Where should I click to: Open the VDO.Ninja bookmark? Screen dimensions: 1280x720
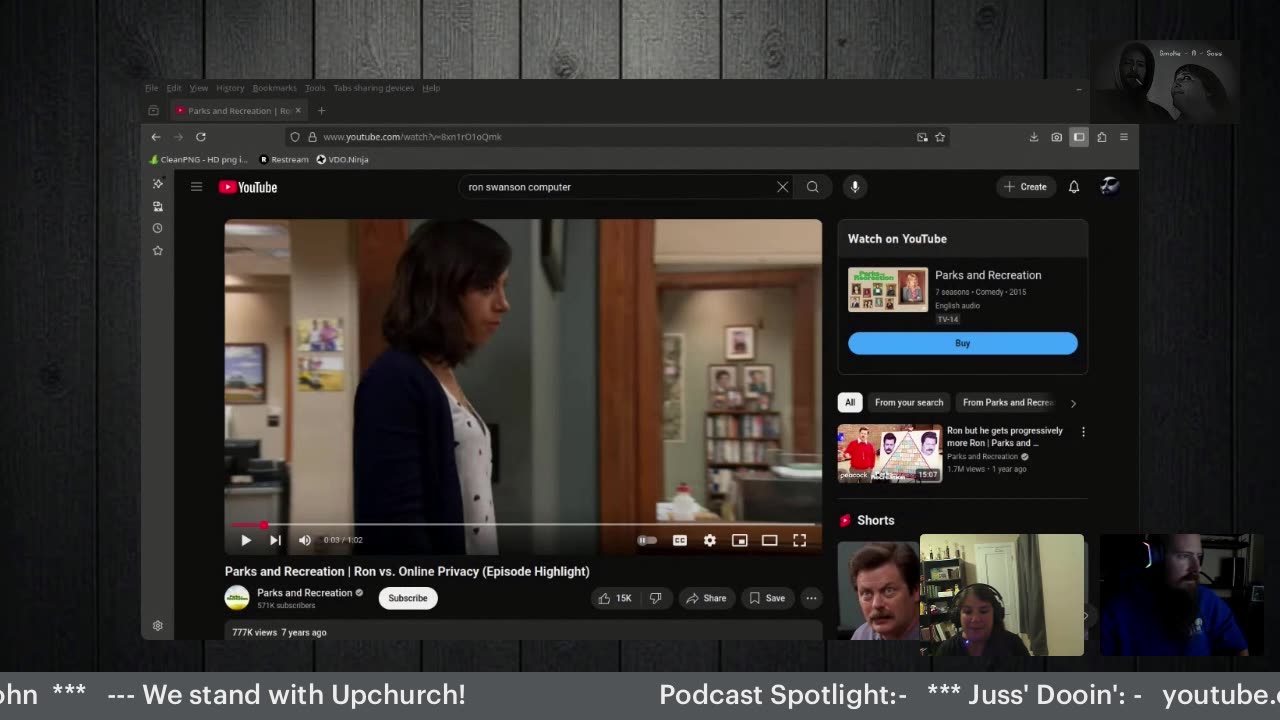point(342,159)
